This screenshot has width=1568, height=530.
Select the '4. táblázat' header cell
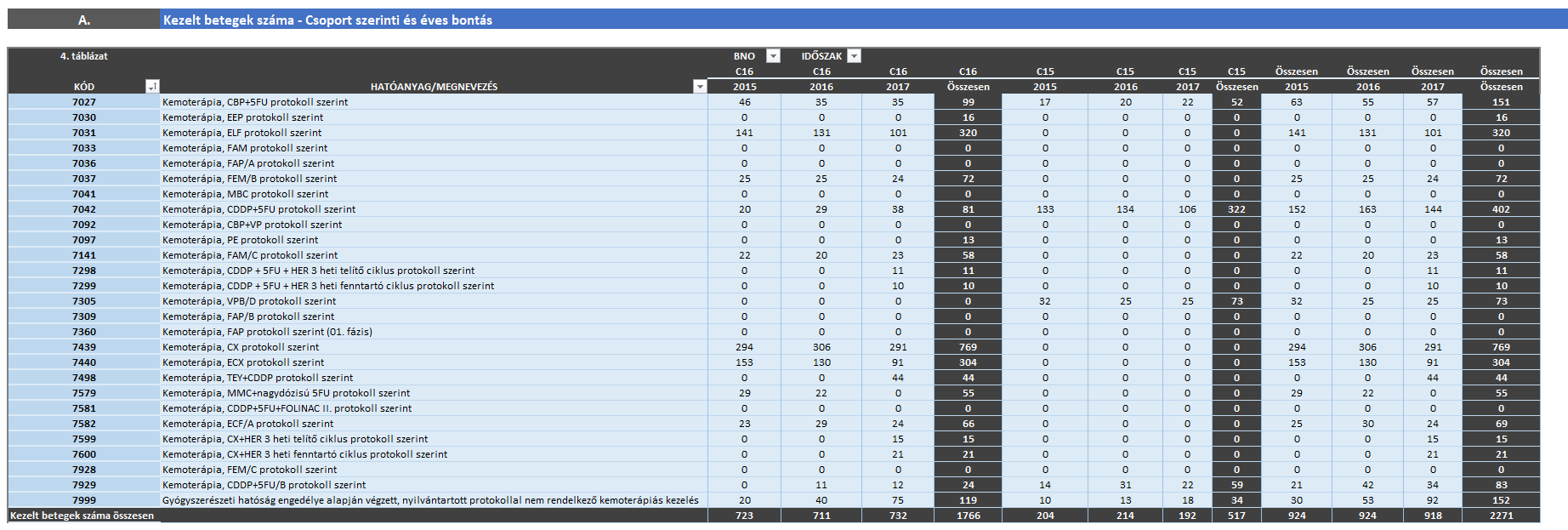83,56
